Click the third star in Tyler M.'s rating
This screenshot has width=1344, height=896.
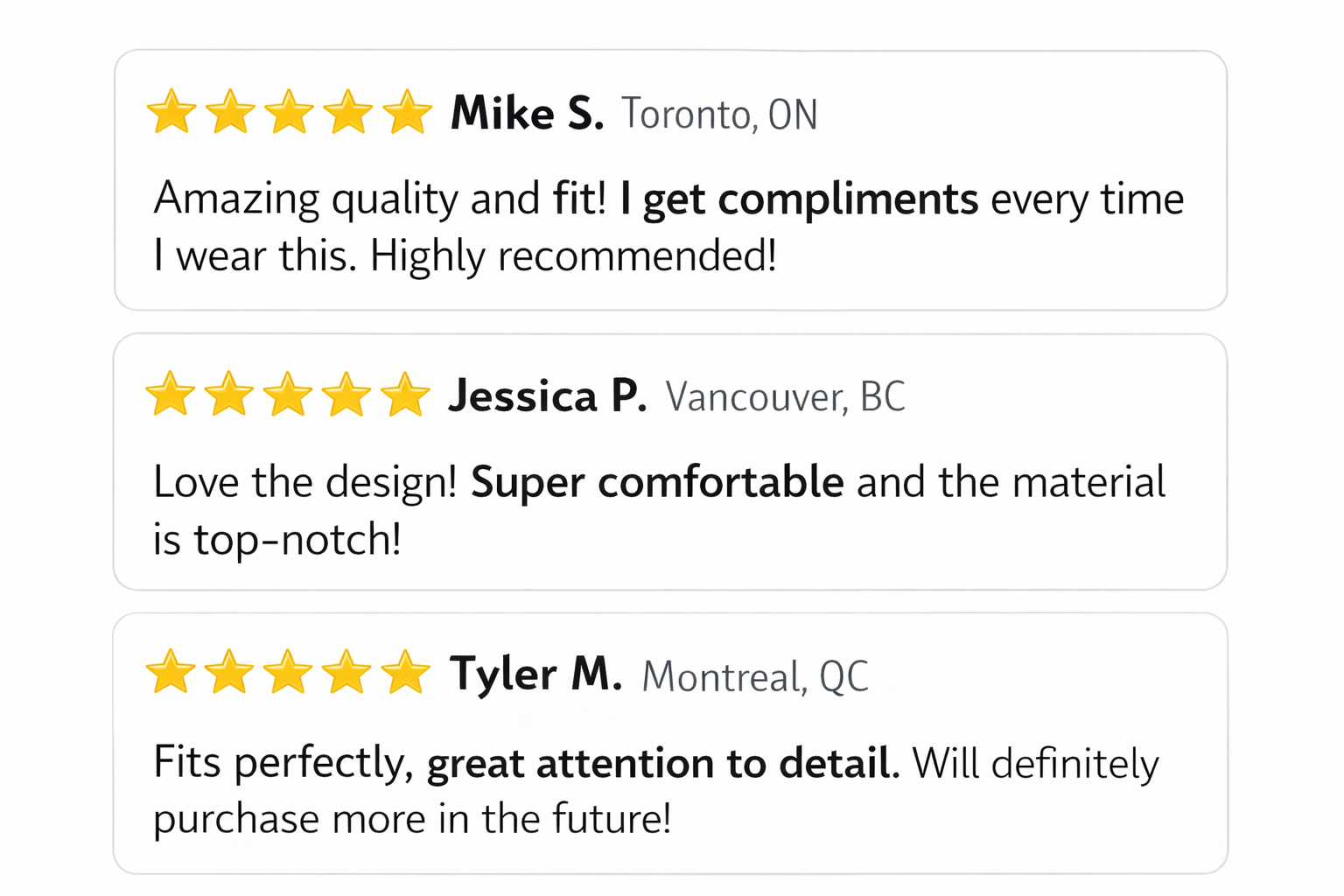[287, 673]
